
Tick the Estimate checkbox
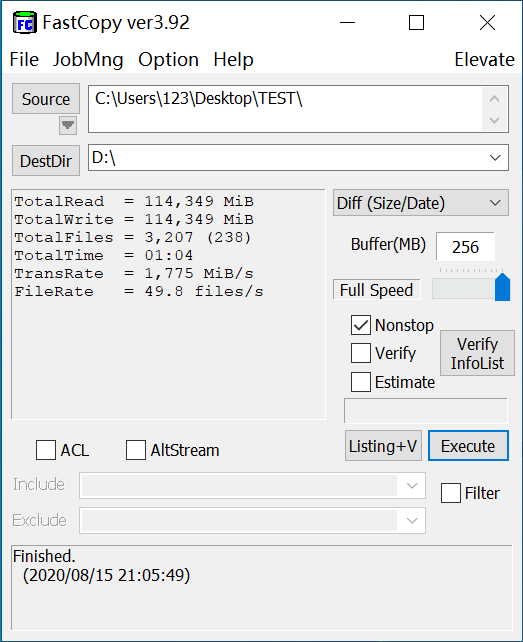(361, 382)
